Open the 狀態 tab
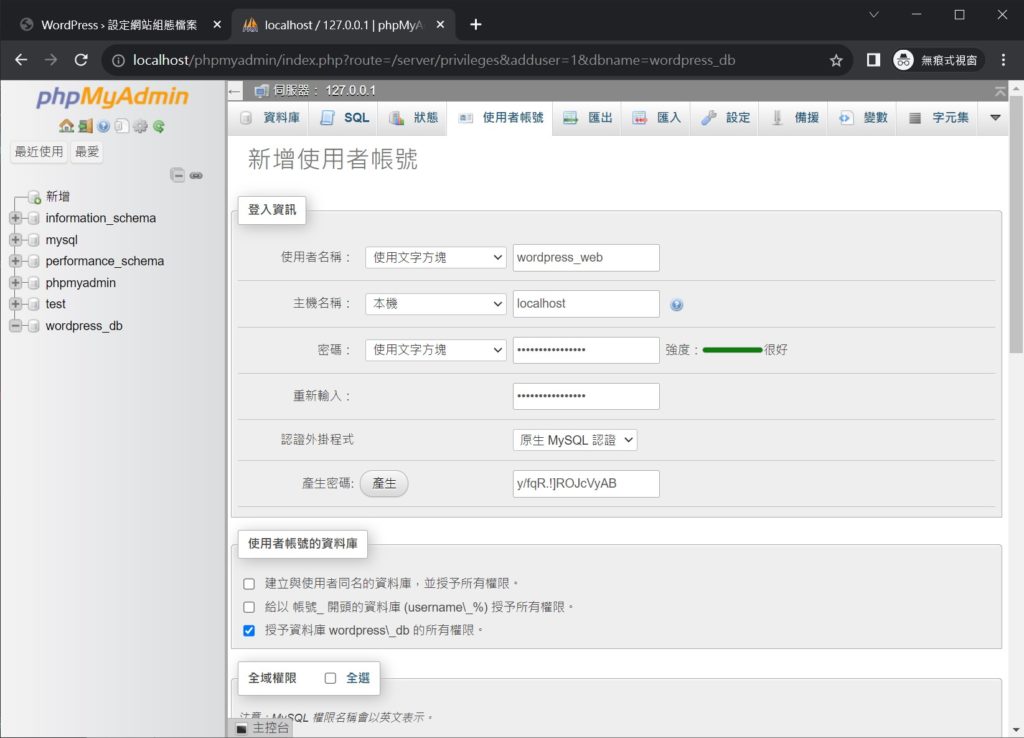Image resolution: width=1024 pixels, height=738 pixels. pyautogui.click(x=413, y=118)
